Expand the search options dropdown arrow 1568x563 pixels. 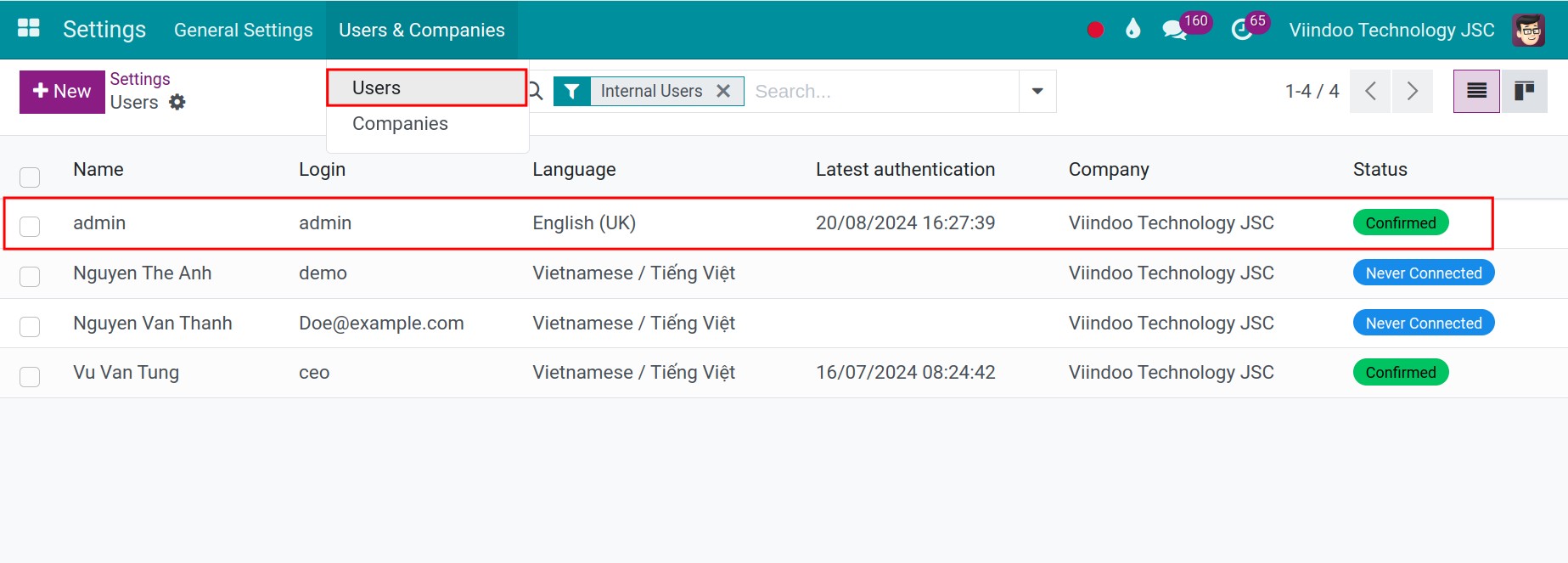(x=1037, y=91)
